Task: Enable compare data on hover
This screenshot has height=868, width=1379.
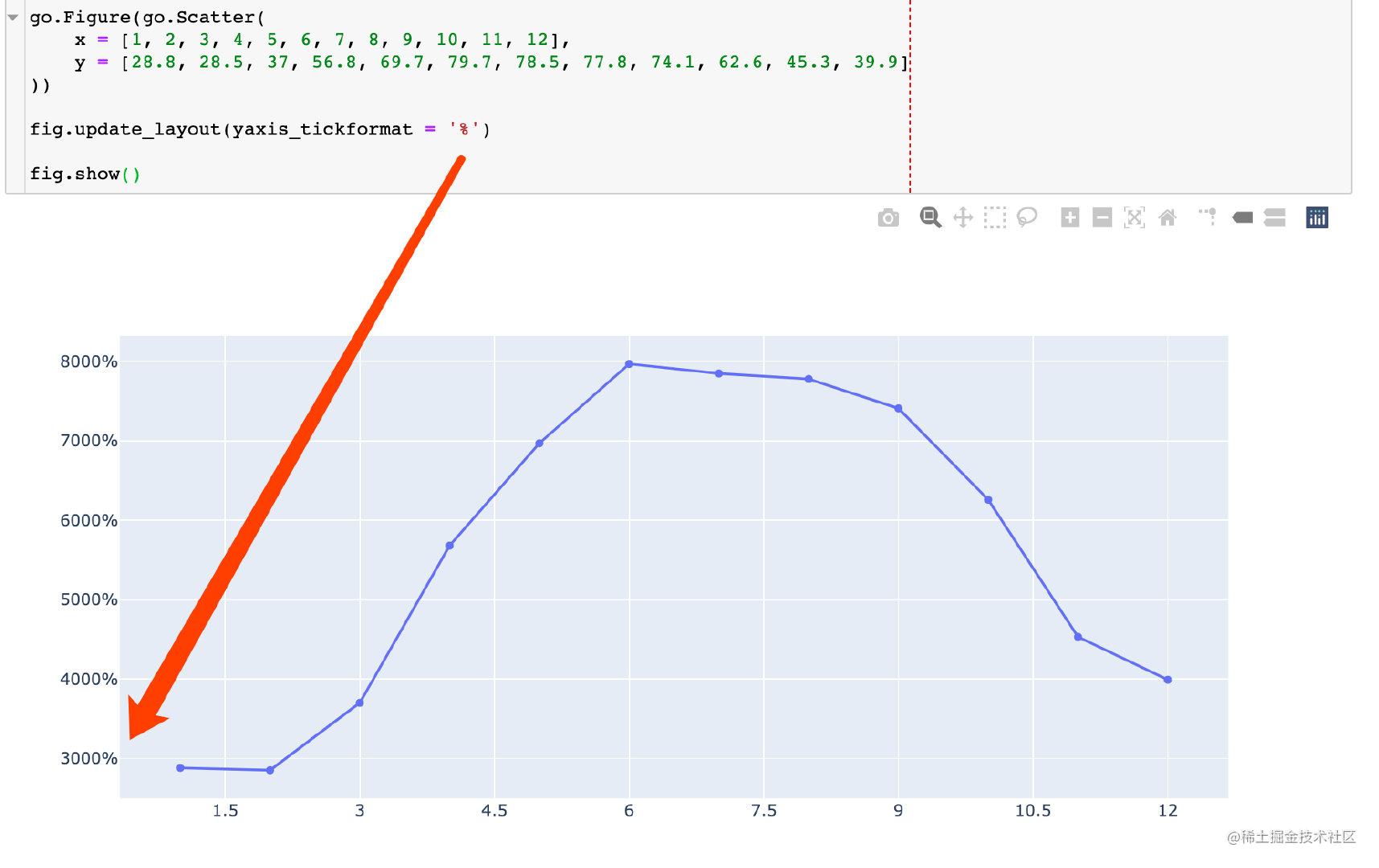Action: [1275, 217]
